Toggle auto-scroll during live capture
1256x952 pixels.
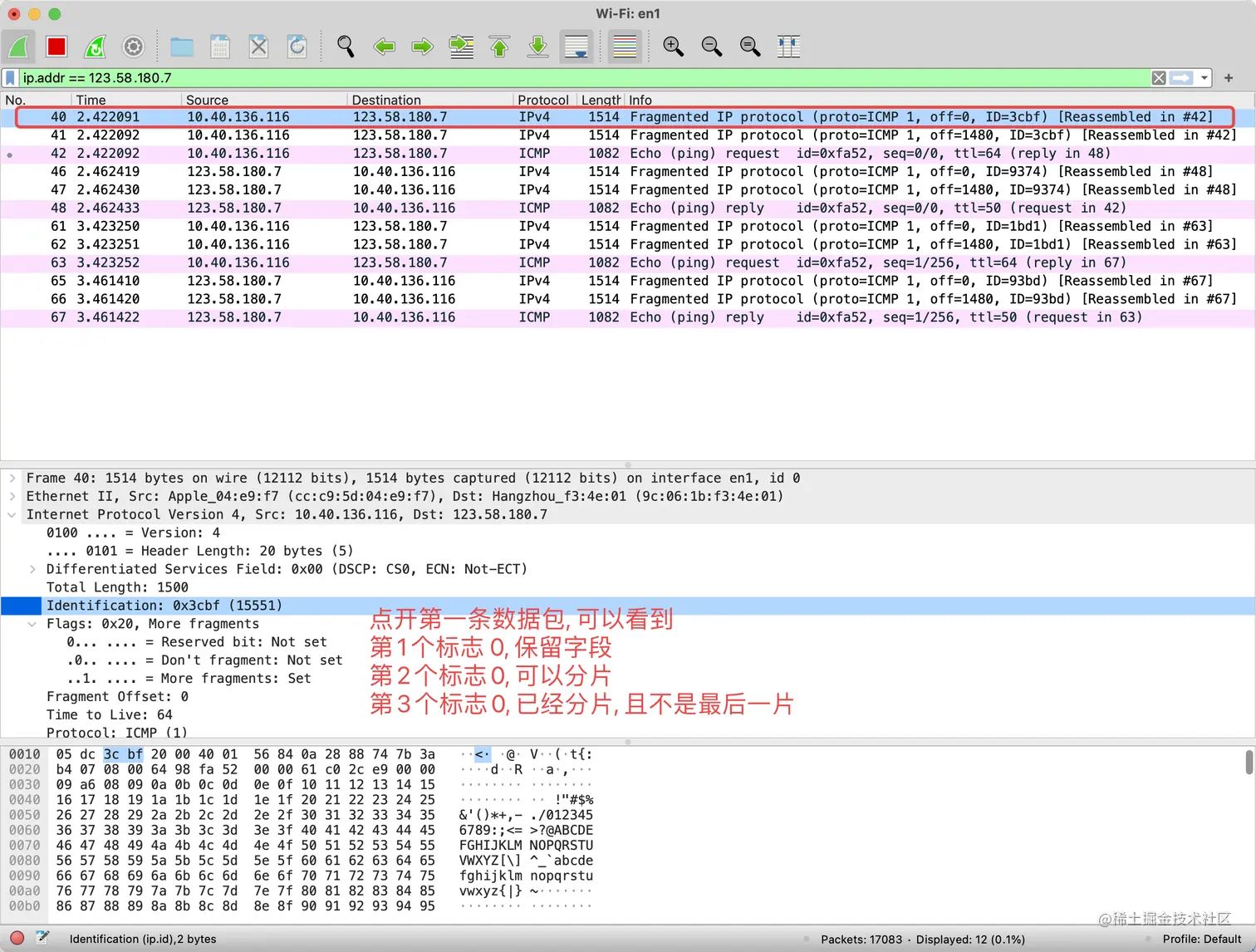click(x=576, y=47)
